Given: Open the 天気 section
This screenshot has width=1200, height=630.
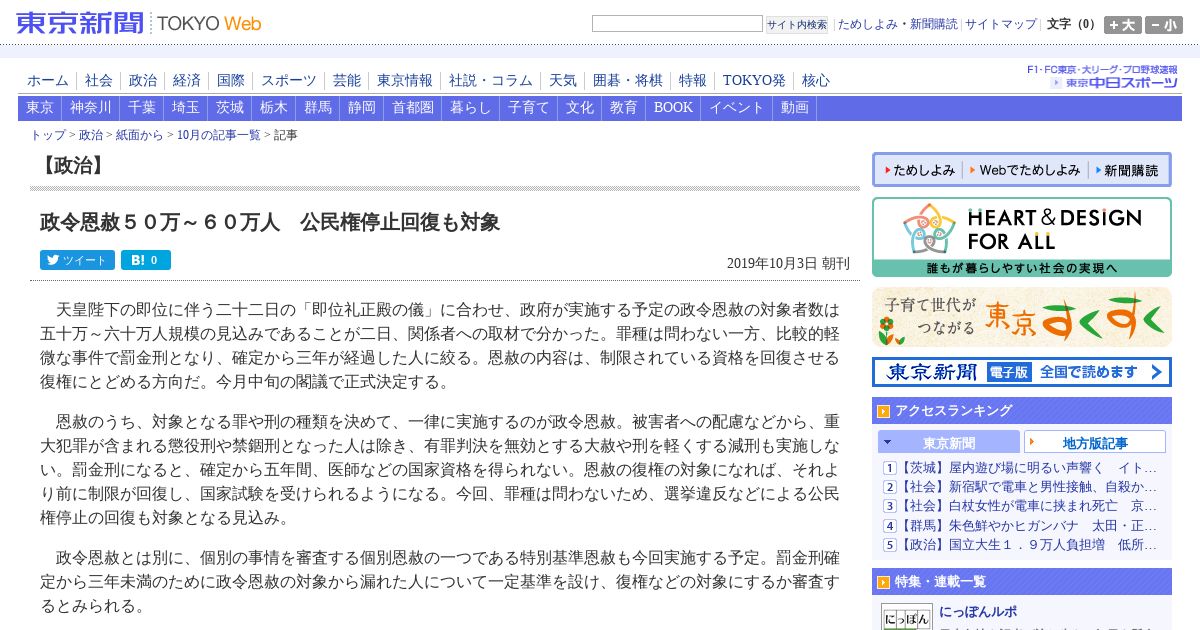Looking at the screenshot, I should click(563, 81).
